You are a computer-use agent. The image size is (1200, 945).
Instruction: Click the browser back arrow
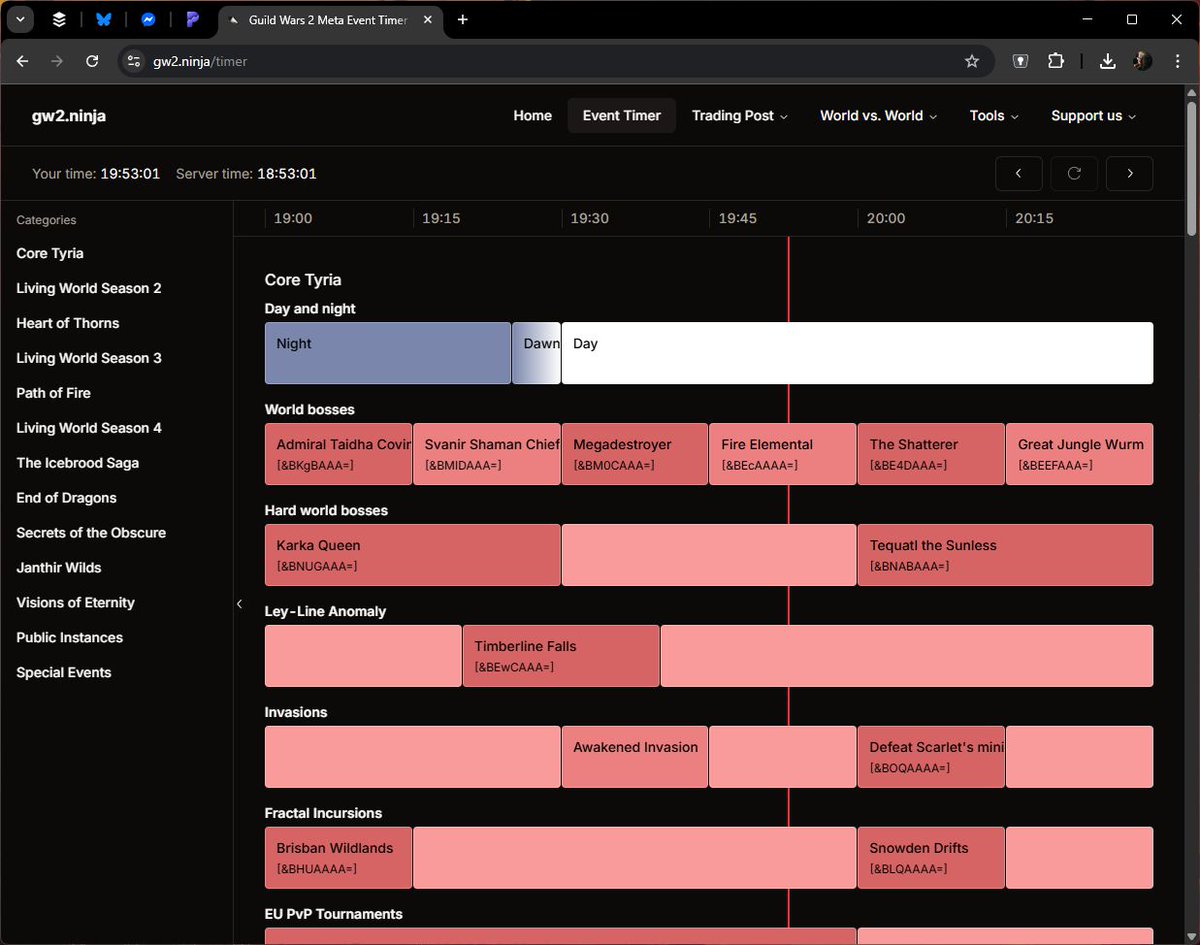point(22,61)
